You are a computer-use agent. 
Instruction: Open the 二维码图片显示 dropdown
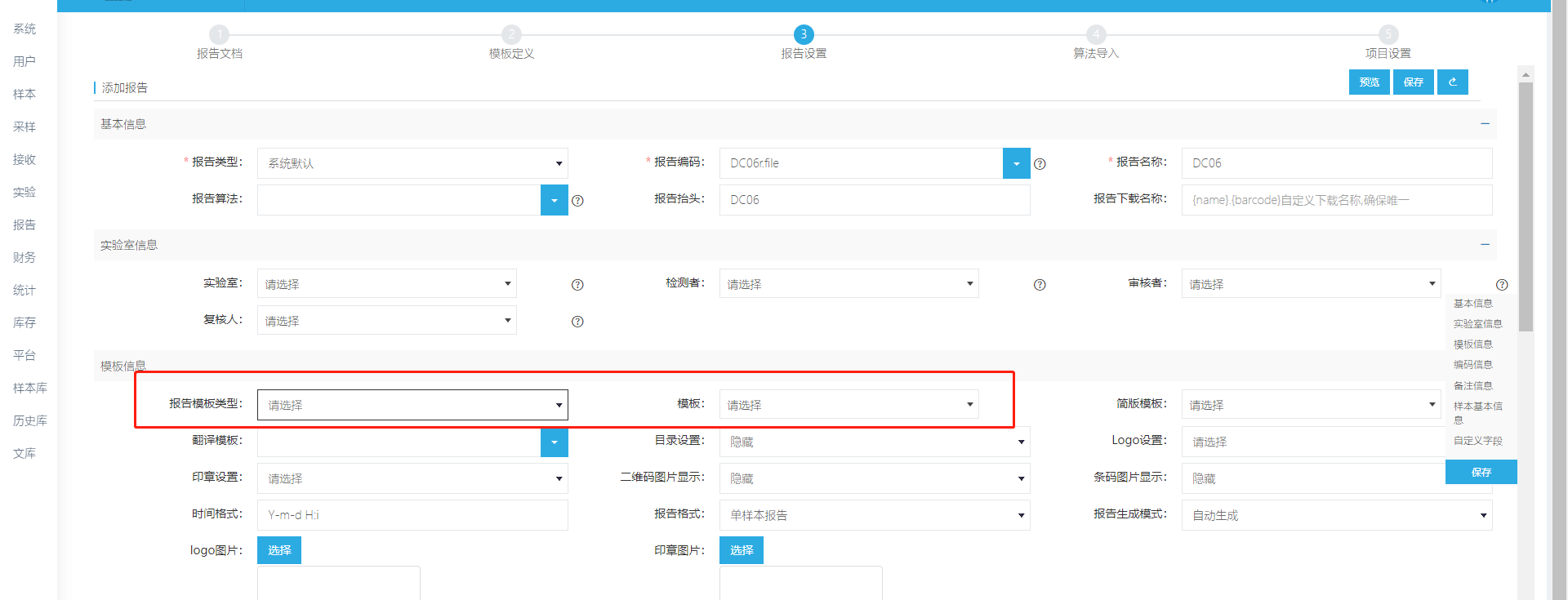[x=875, y=478]
